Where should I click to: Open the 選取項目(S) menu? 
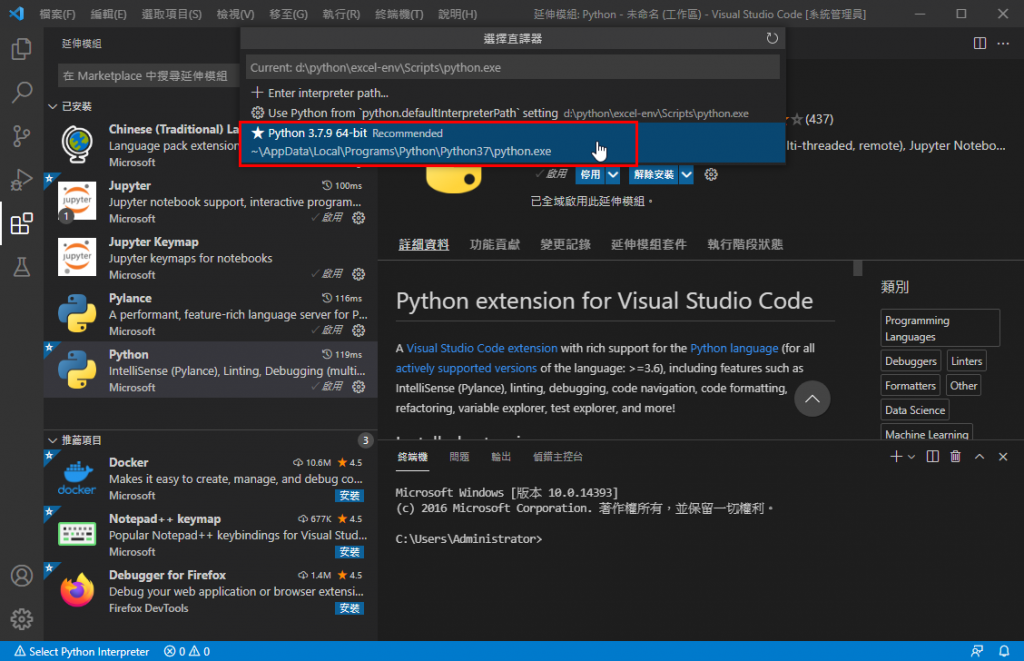pyautogui.click(x=172, y=14)
